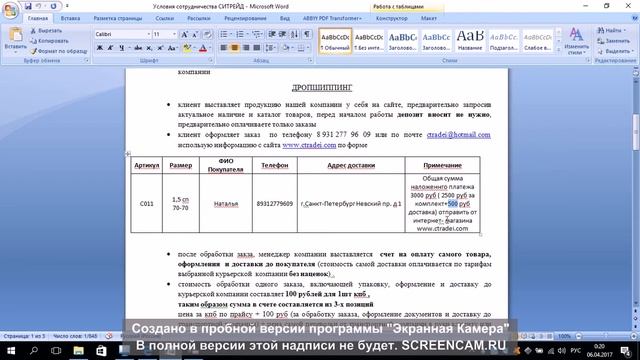Select table using the move handle
The width and height of the screenshot is (640, 360).
(128, 154)
